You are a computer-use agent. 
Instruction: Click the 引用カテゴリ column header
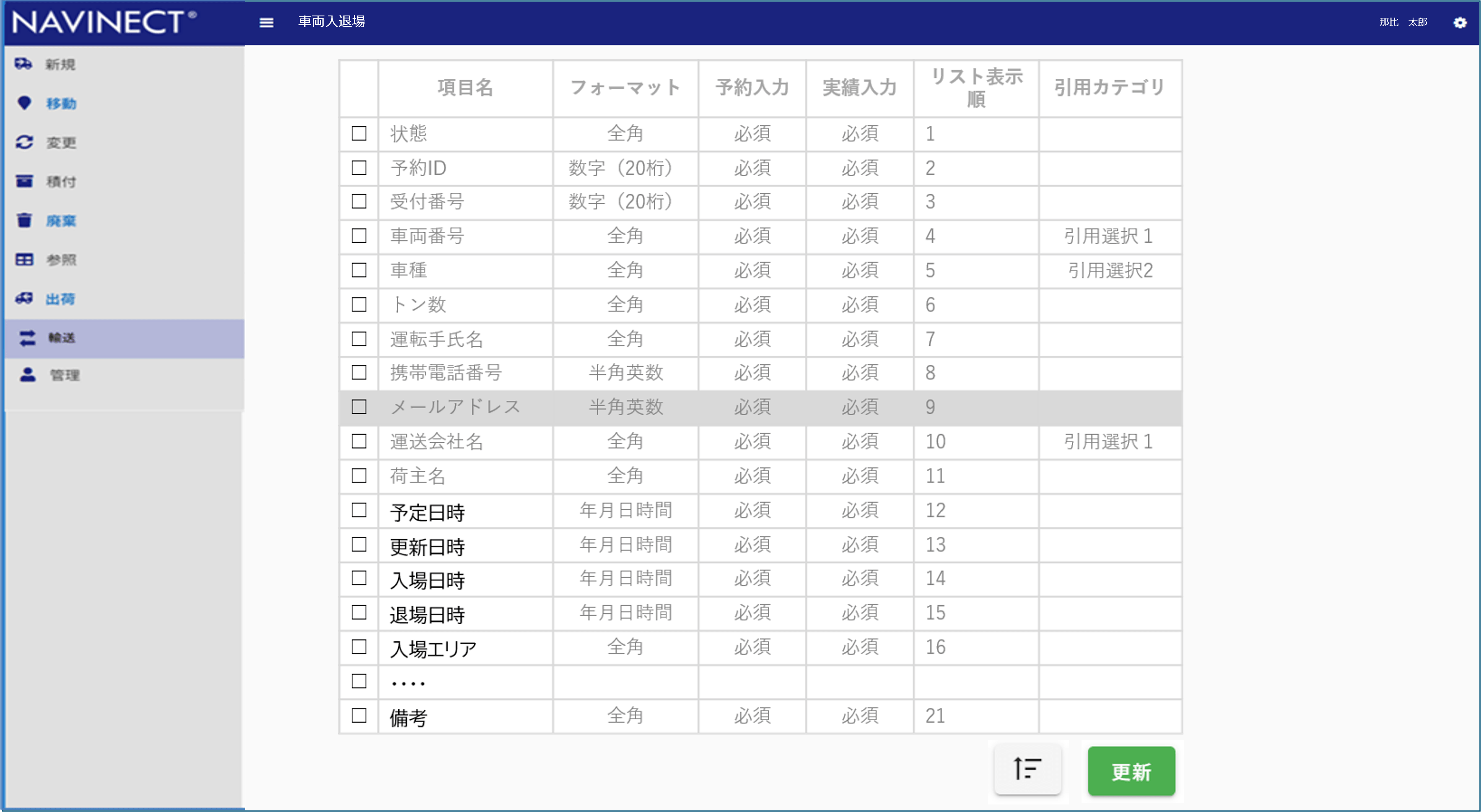1110,88
